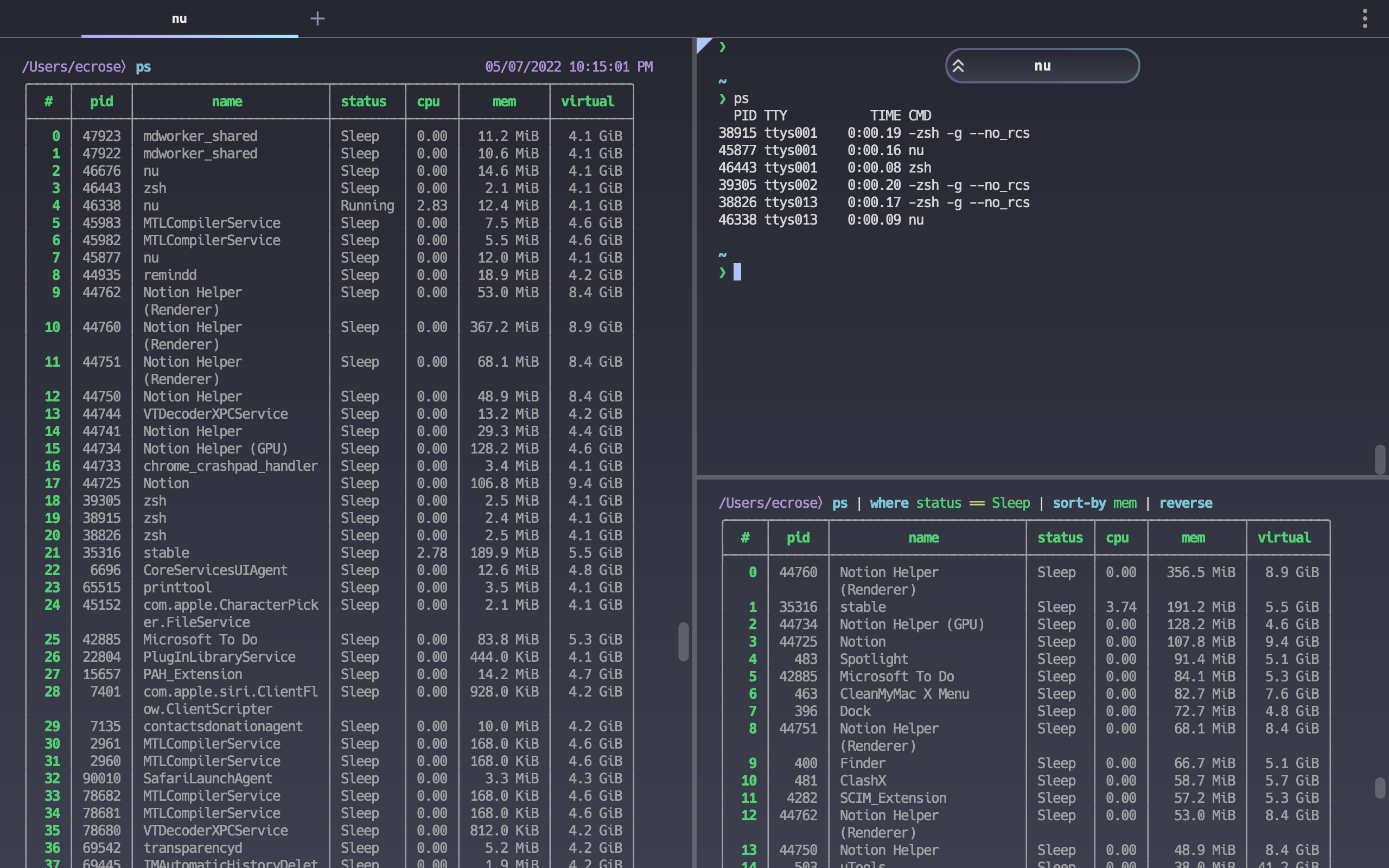The height and width of the screenshot is (868, 1389).
Task: Click the 'reverse' keyword in pipeline command
Action: coord(1185,503)
